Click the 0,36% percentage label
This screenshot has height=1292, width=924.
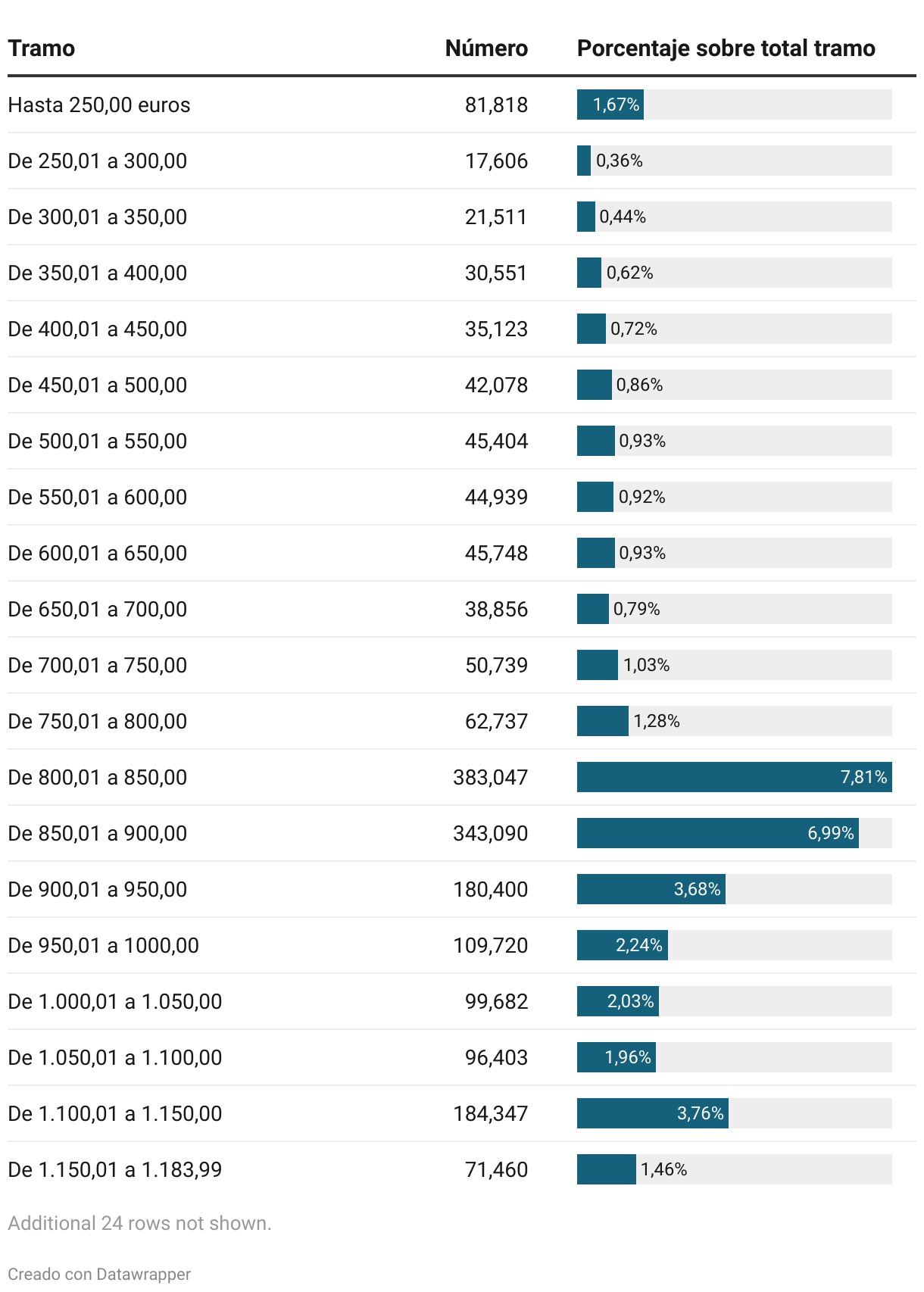(620, 161)
